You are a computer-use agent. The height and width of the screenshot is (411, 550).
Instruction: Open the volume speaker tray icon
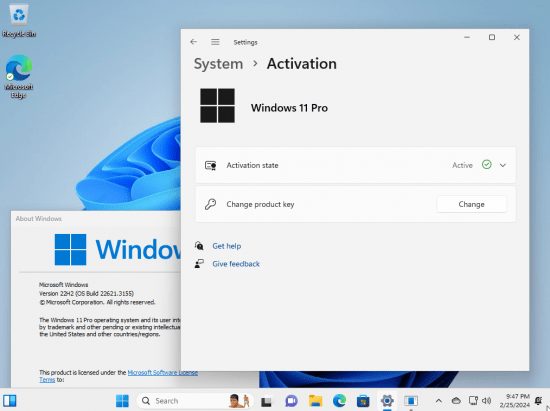pos(487,400)
